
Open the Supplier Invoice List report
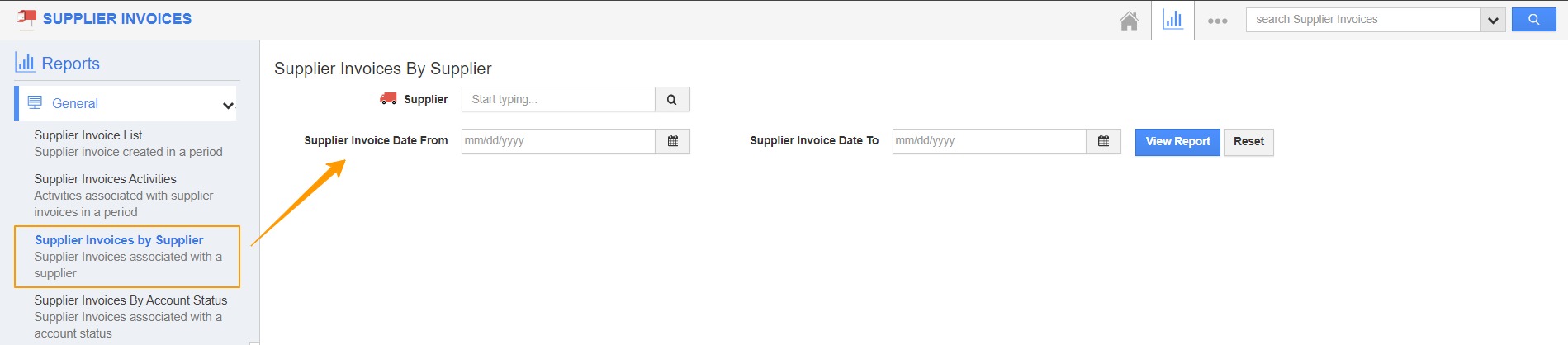click(88, 135)
